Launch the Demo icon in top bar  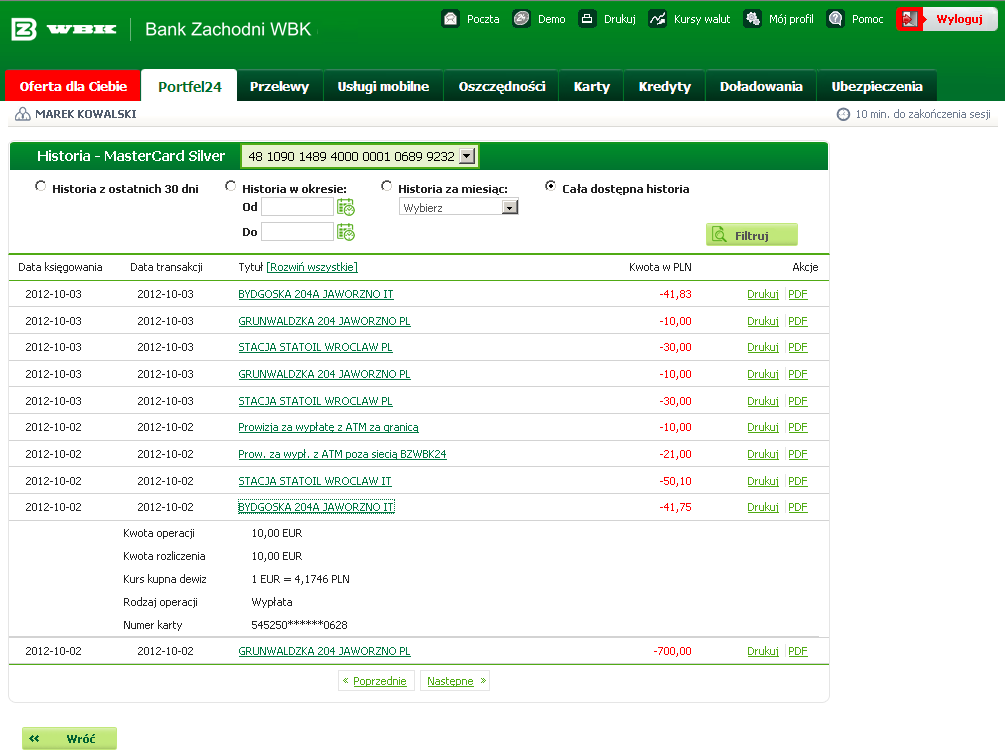(x=522, y=19)
